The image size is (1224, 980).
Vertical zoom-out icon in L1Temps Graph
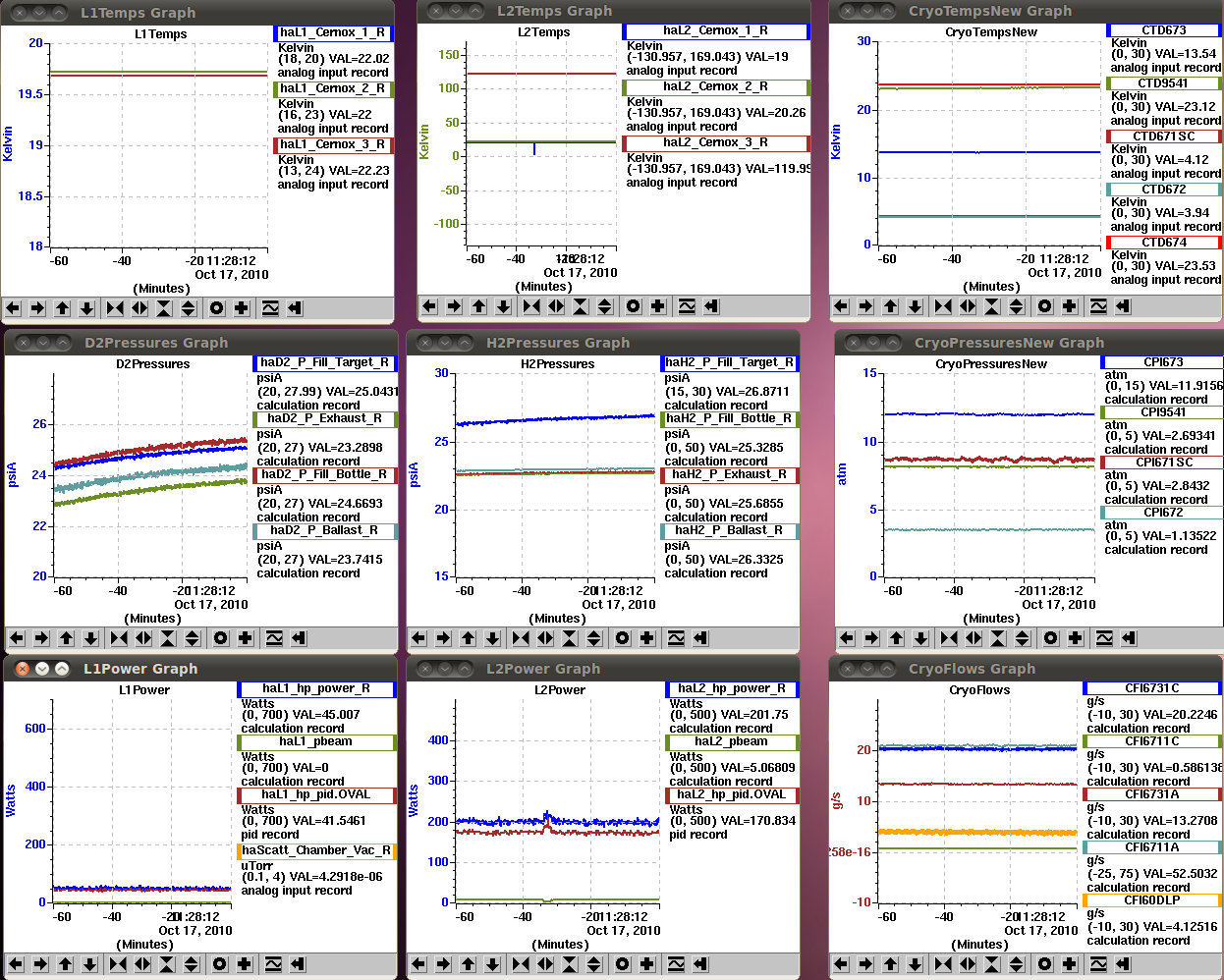(x=188, y=308)
